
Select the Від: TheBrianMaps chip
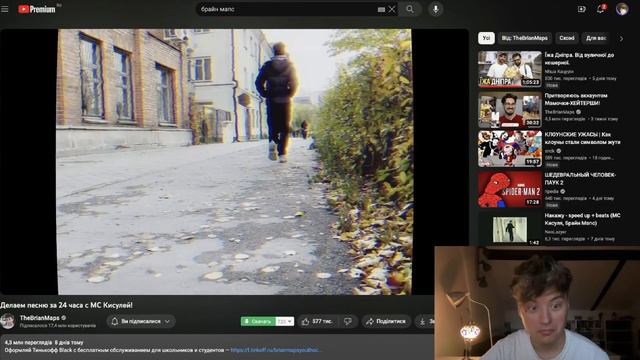coord(524,38)
